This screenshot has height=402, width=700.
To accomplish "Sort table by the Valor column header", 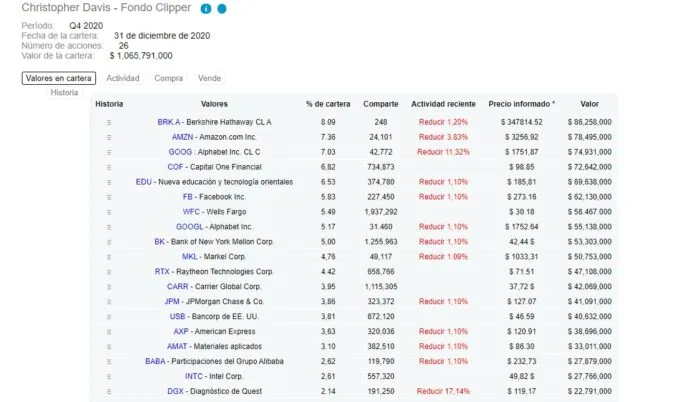I will (589, 103).
